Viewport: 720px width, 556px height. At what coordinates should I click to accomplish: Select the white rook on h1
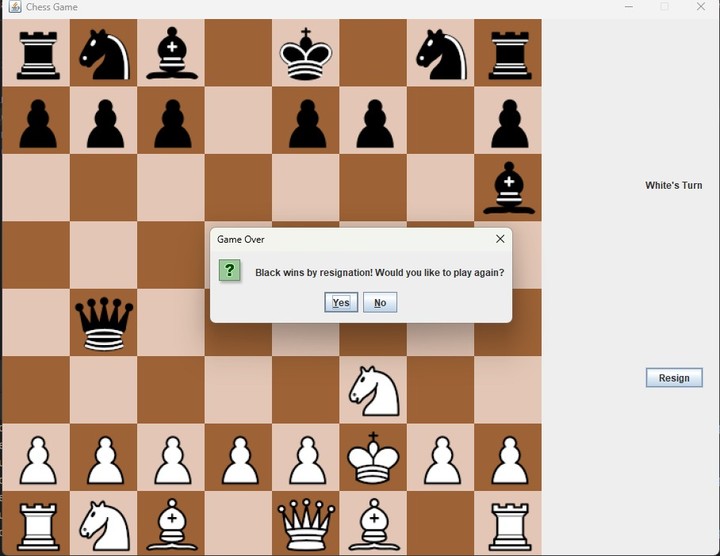click(510, 526)
